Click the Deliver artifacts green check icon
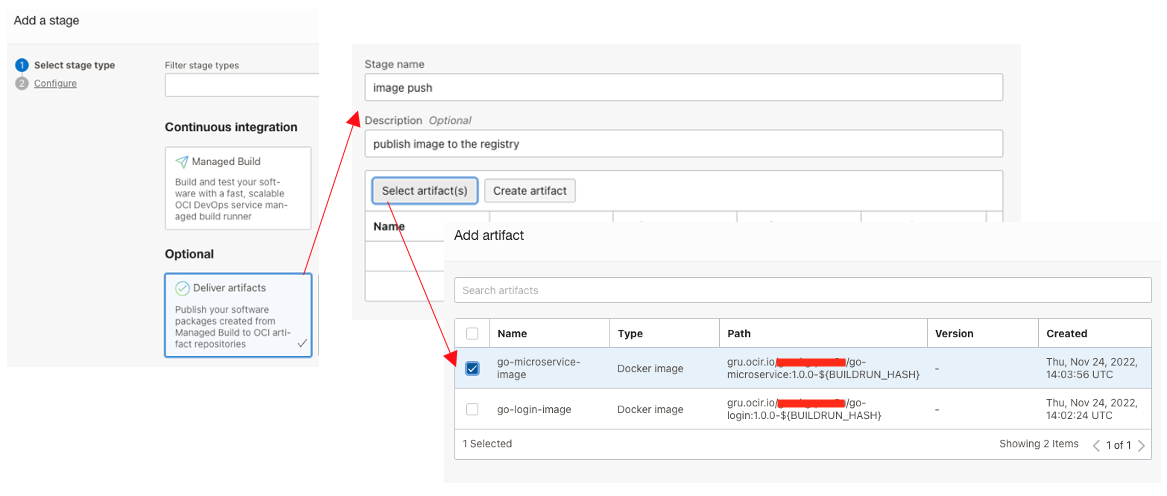 pyautogui.click(x=182, y=288)
